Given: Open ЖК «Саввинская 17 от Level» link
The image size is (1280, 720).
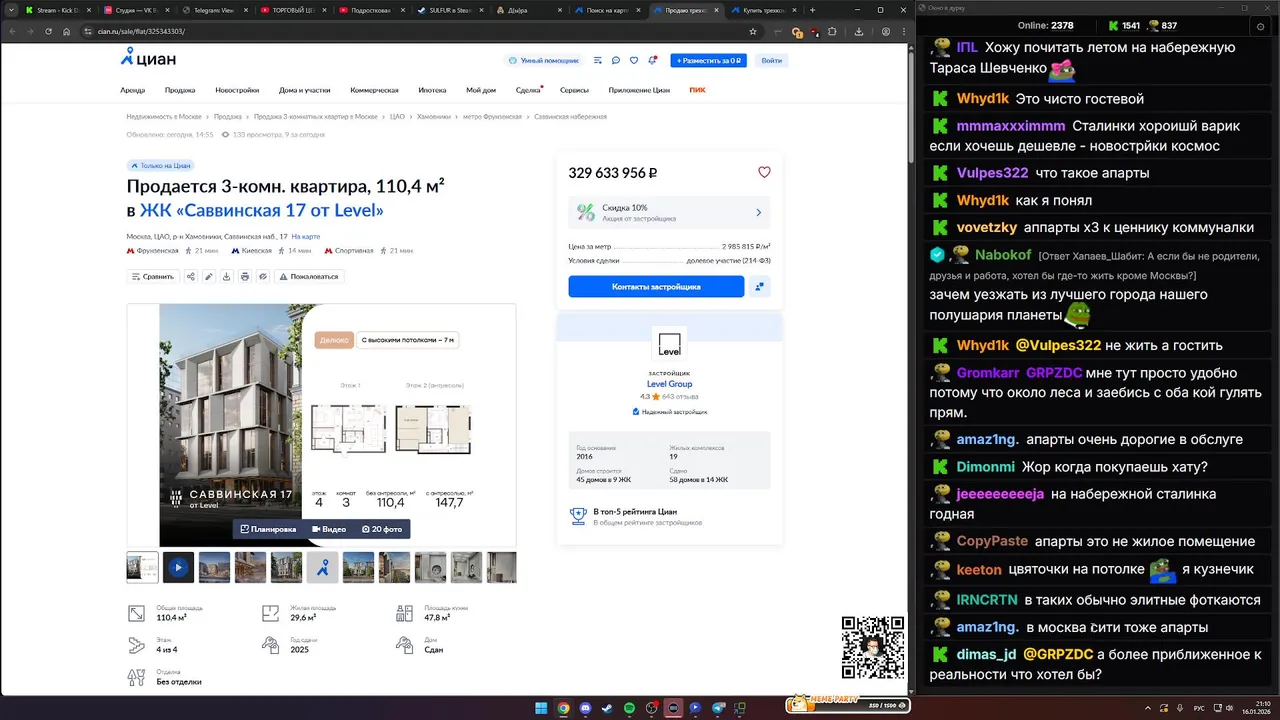Looking at the screenshot, I should click(261, 210).
